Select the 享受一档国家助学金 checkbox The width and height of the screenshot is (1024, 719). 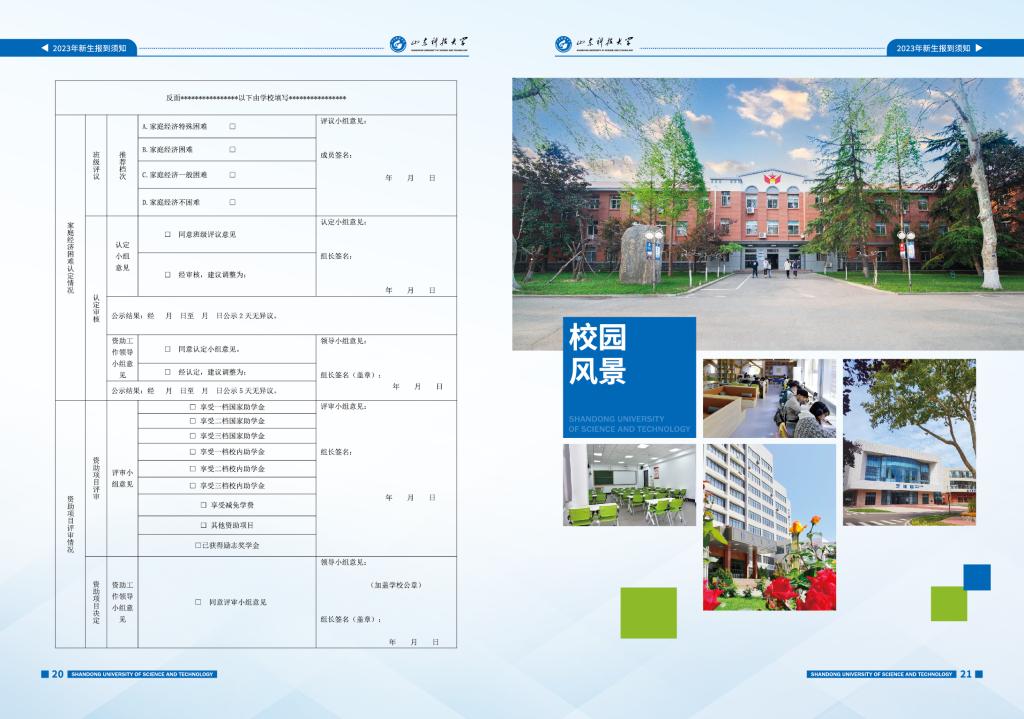pyautogui.click(x=192, y=407)
